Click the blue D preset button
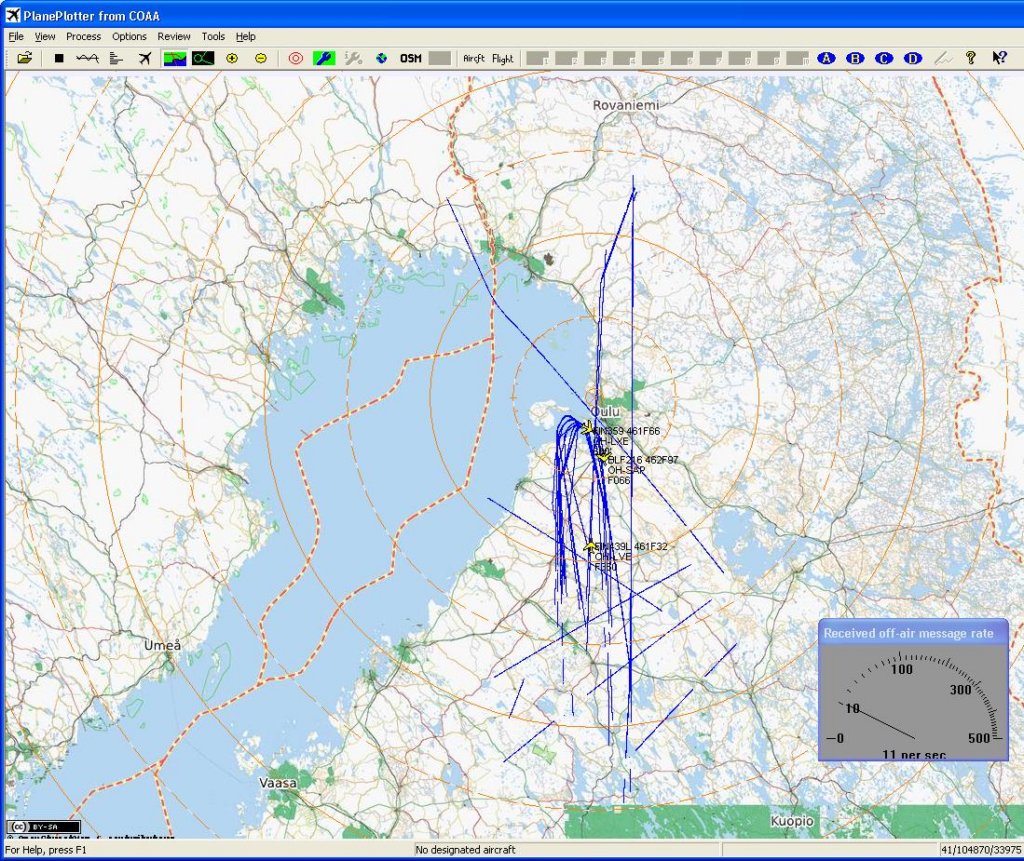Image resolution: width=1024 pixels, height=861 pixels. (x=912, y=58)
